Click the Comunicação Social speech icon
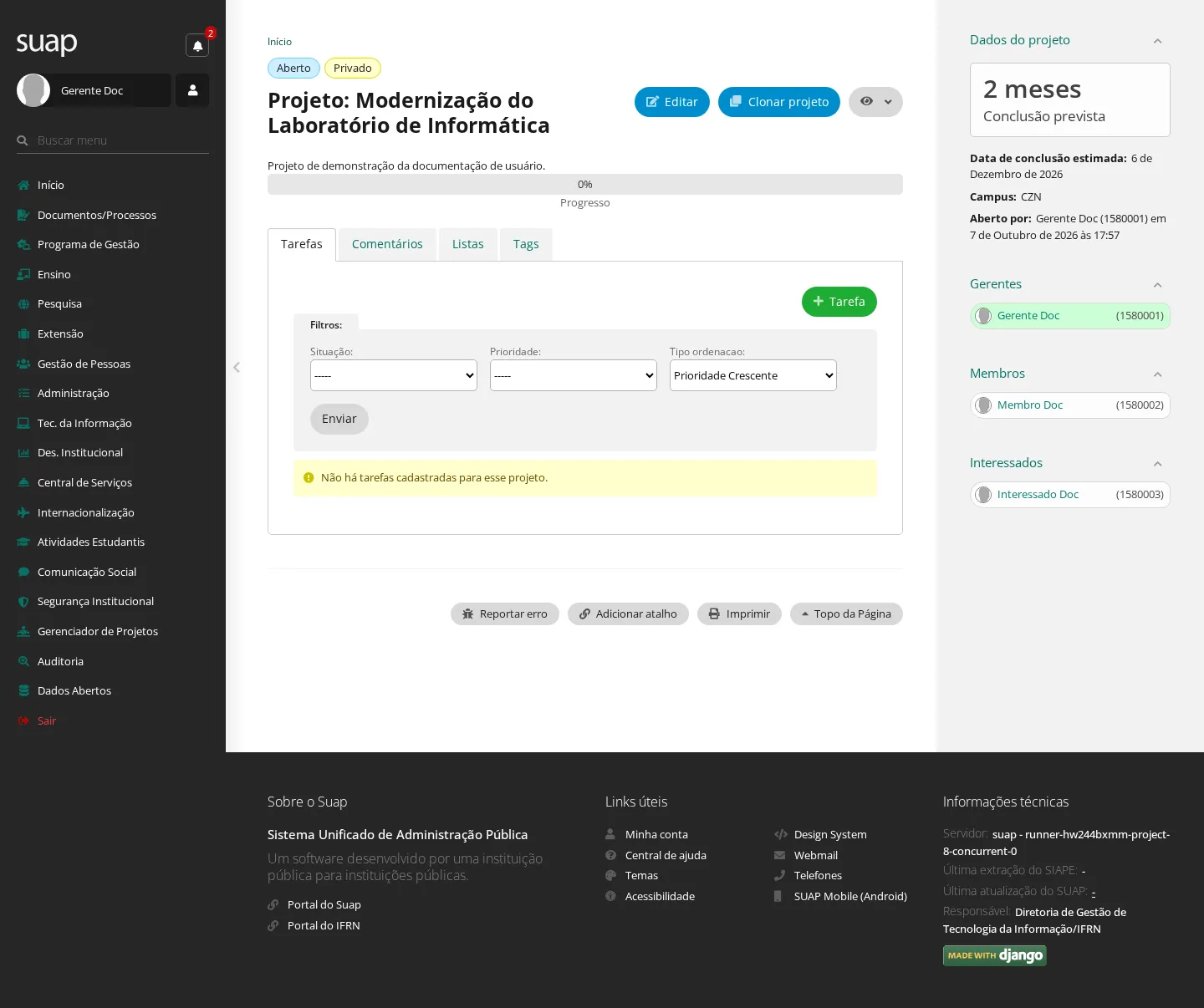This screenshot has height=1008, width=1204. [23, 572]
